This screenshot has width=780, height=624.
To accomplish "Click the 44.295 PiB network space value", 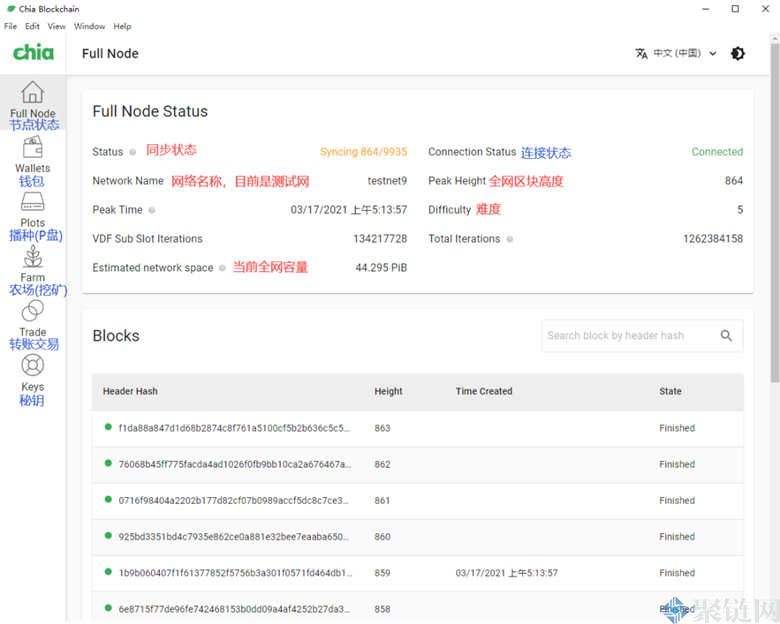I will tap(381, 268).
